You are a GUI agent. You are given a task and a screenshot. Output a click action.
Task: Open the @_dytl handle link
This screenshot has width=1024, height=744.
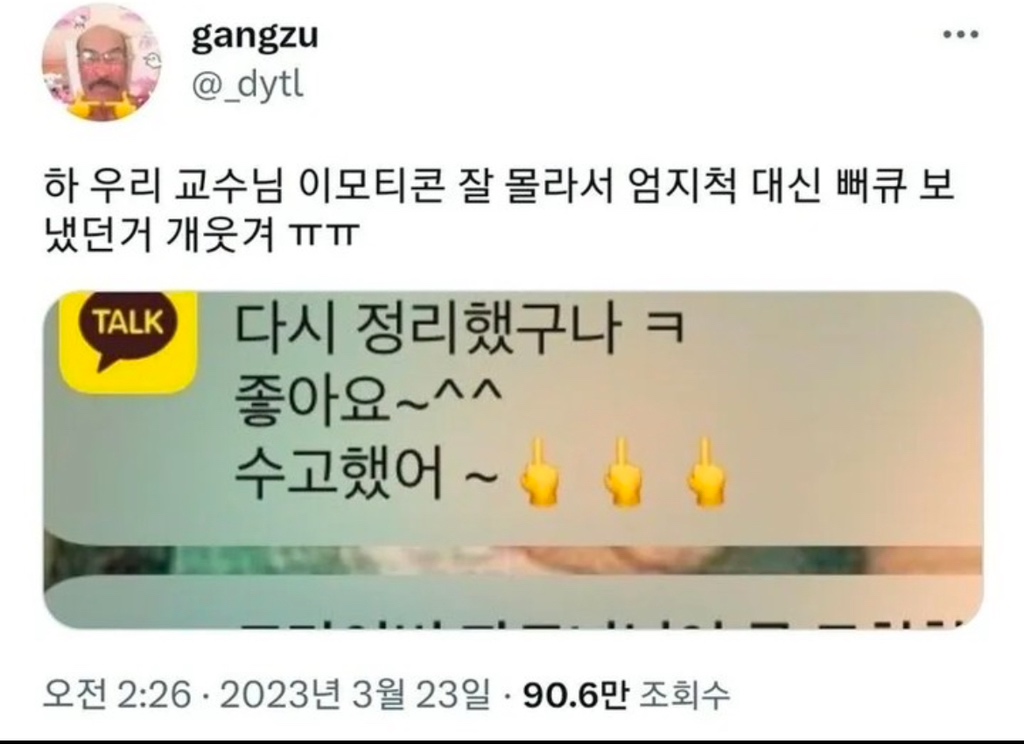click(x=247, y=85)
